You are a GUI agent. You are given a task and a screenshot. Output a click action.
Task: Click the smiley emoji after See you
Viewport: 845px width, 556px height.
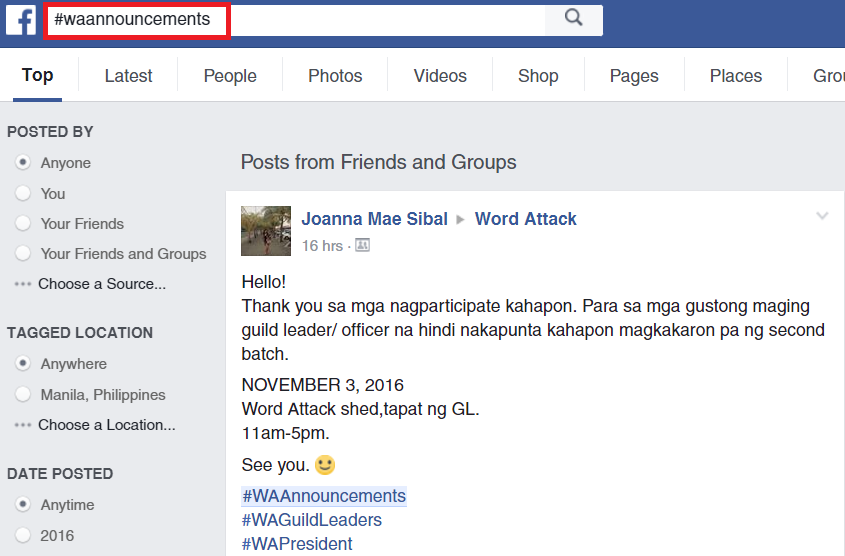pos(325,465)
